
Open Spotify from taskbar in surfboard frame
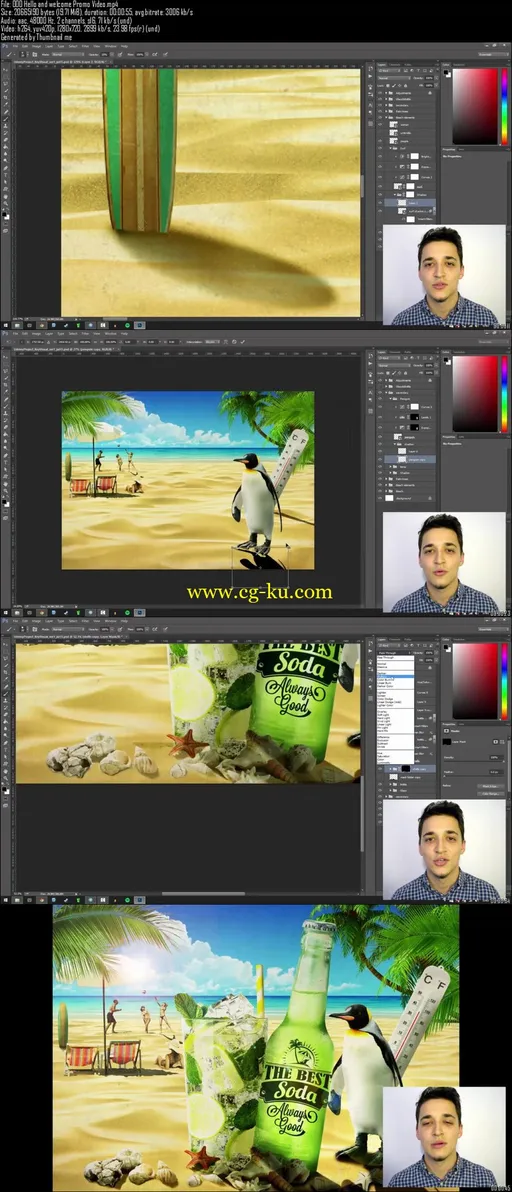pyautogui.click(x=128, y=325)
